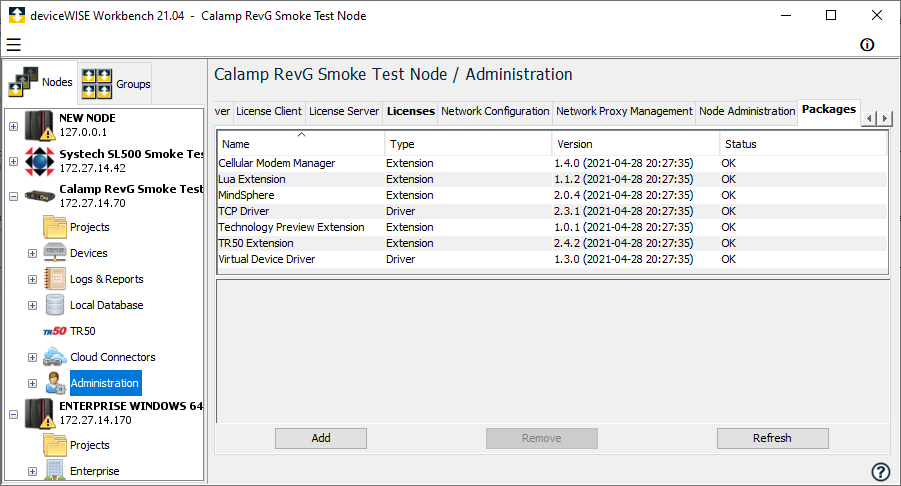Image resolution: width=901 pixels, height=486 pixels.
Task: Open the License Server tab
Action: click(344, 111)
